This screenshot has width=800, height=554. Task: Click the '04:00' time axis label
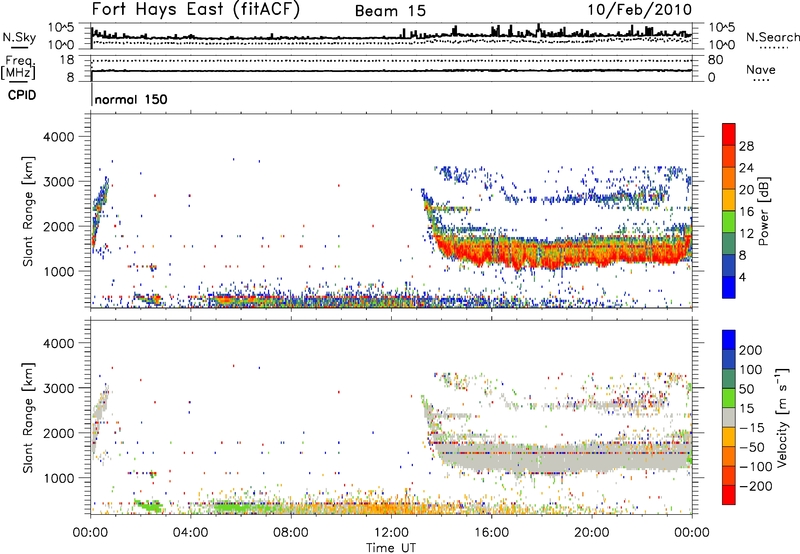tap(190, 533)
